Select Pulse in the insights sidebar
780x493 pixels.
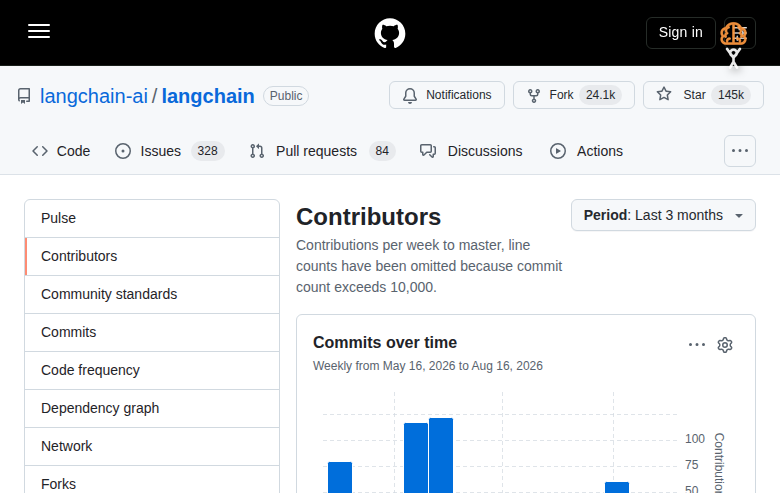point(152,218)
